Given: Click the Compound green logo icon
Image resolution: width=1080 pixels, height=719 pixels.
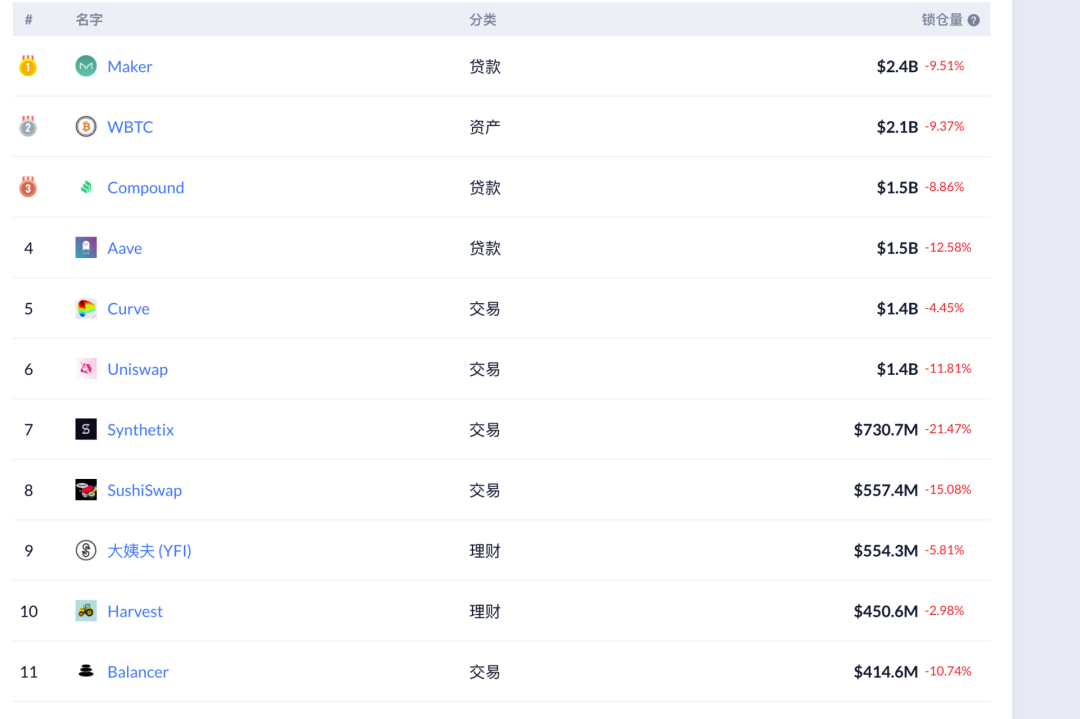Looking at the screenshot, I should 86,187.
